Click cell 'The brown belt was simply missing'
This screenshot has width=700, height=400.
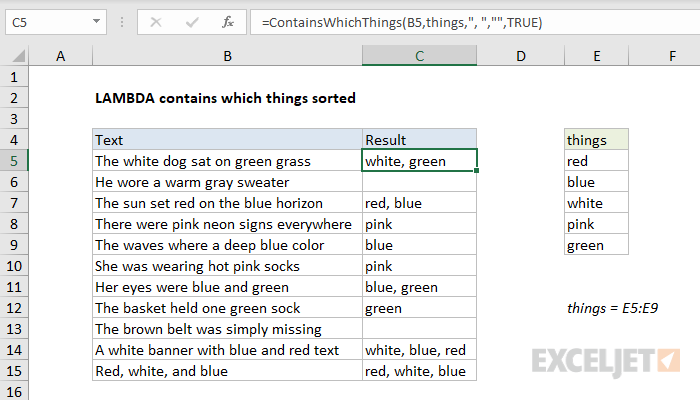point(227,329)
